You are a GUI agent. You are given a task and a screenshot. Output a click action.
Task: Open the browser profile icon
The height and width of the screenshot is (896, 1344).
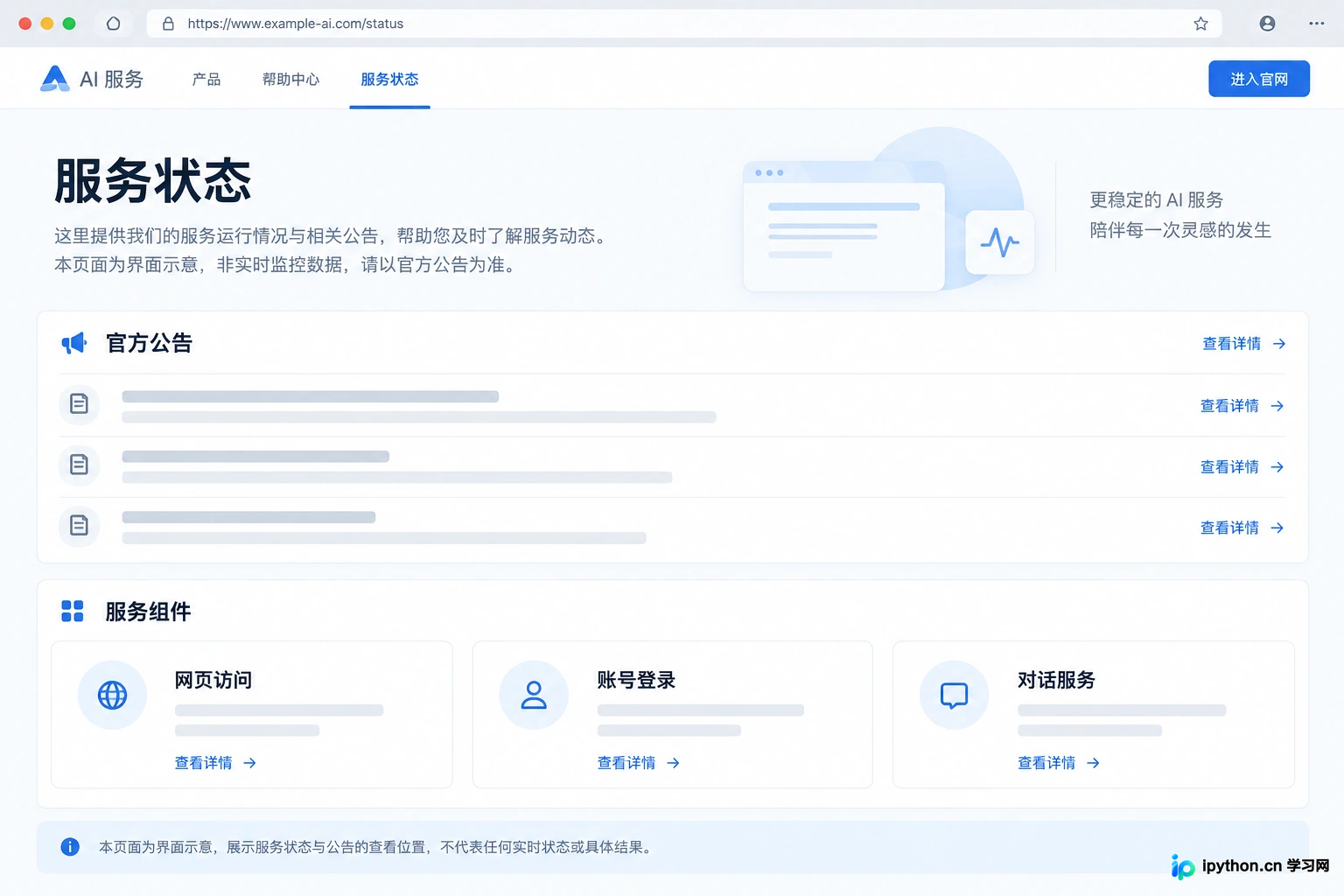click(x=1267, y=24)
